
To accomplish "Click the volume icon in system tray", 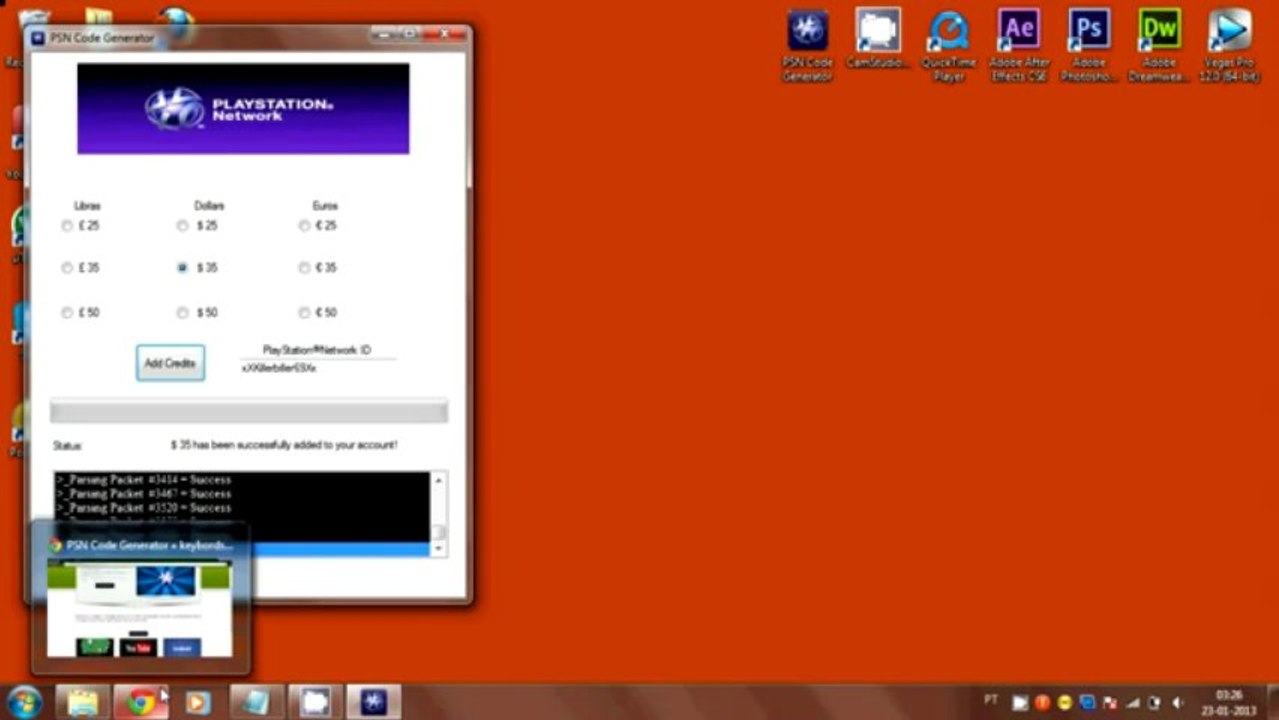I will click(1177, 703).
